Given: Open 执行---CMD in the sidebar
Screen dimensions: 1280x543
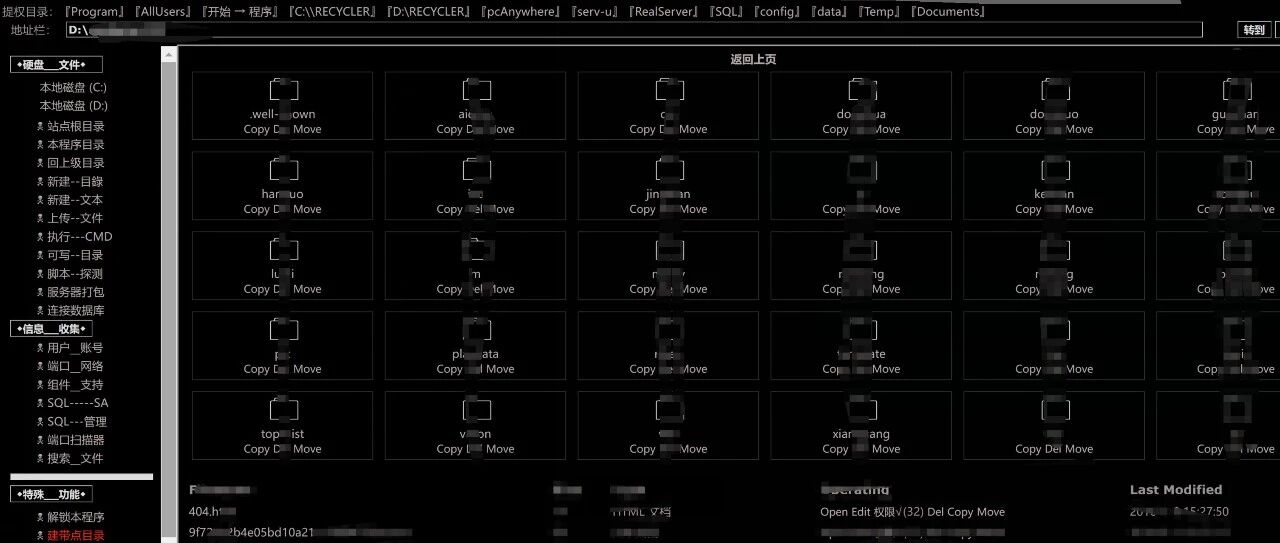Looking at the screenshot, I should [80, 237].
